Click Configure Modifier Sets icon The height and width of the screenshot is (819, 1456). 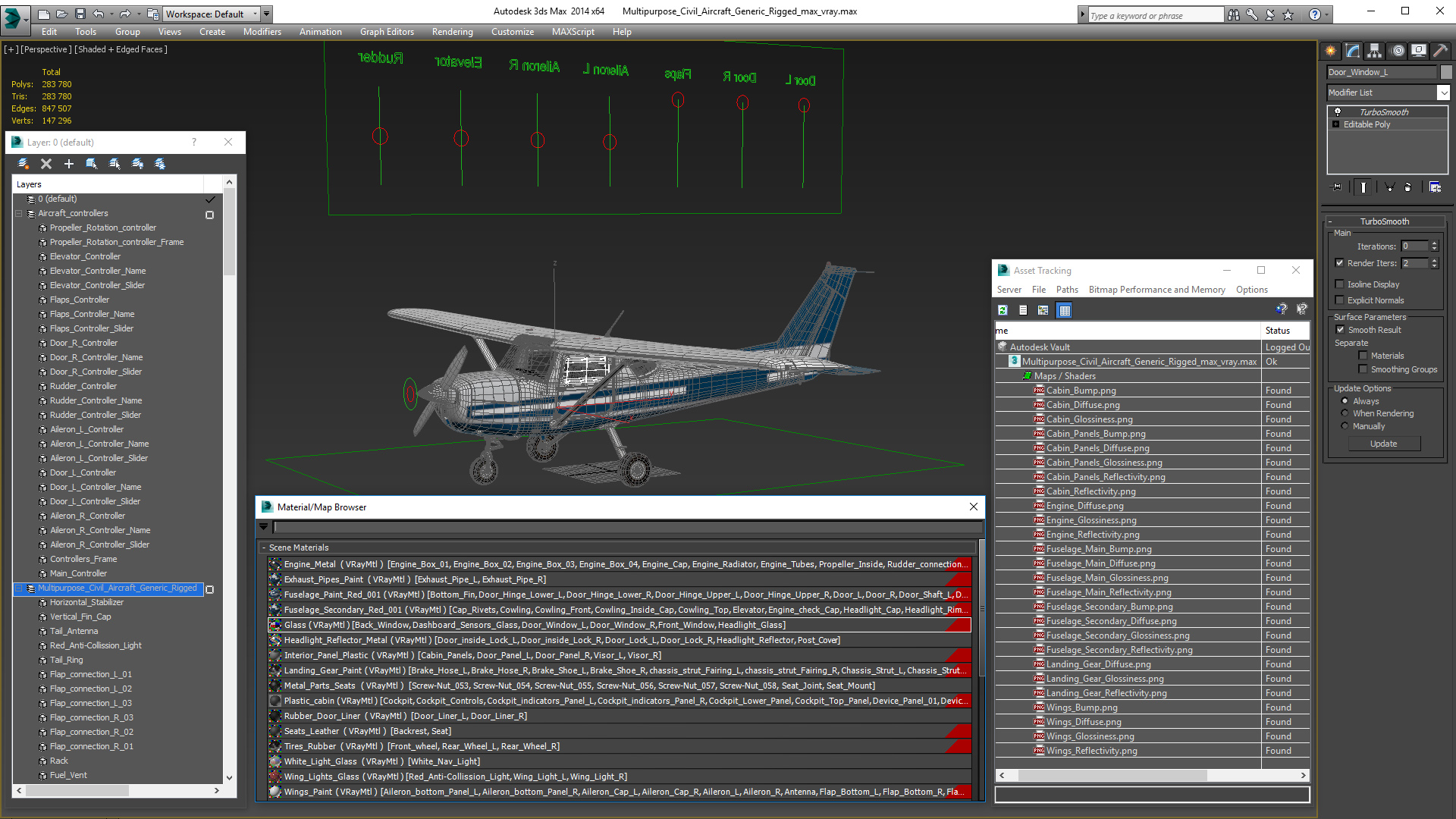click(1435, 187)
